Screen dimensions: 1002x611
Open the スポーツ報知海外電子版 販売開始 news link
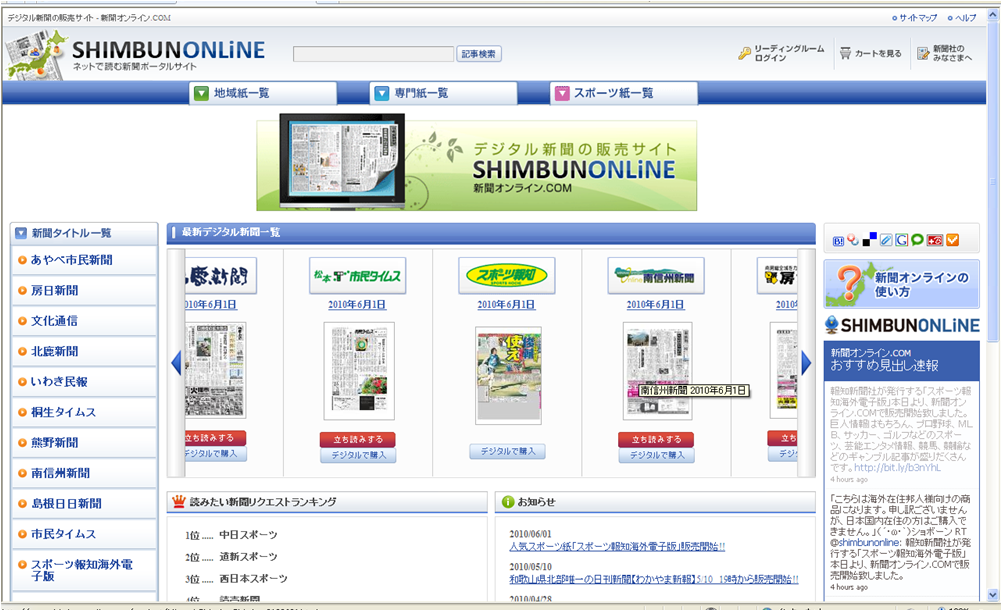[617, 547]
